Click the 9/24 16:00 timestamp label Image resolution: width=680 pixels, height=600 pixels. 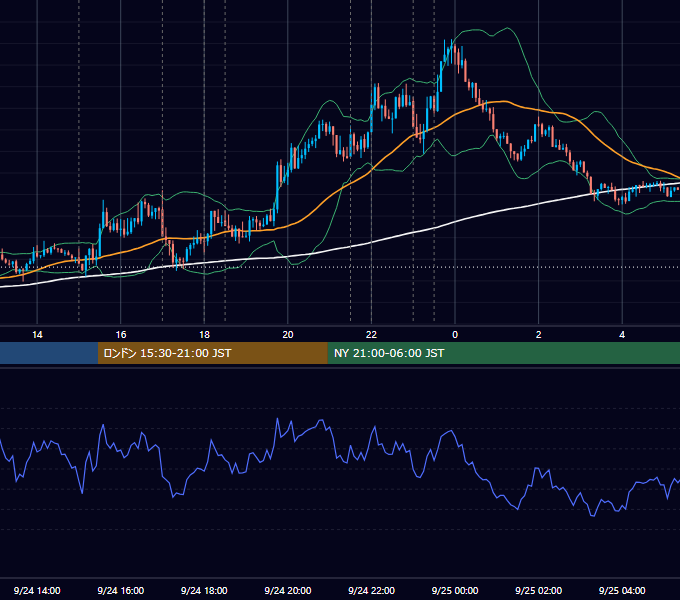coord(121,590)
